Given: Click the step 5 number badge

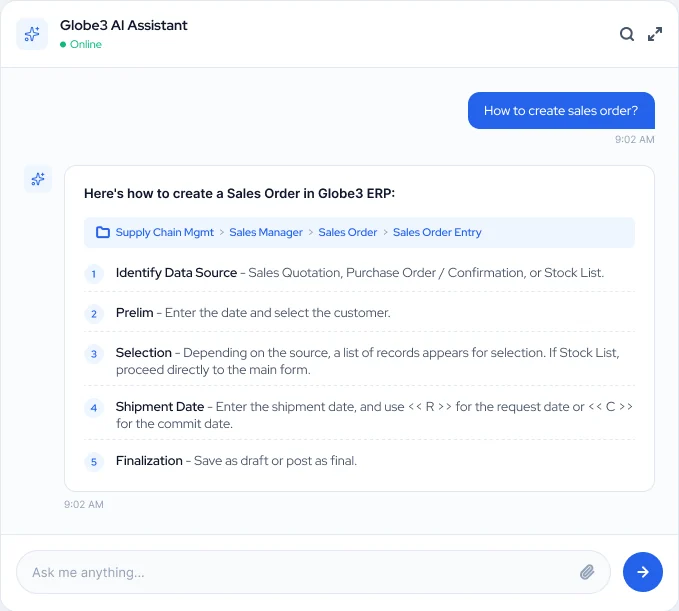Looking at the screenshot, I should click(94, 462).
